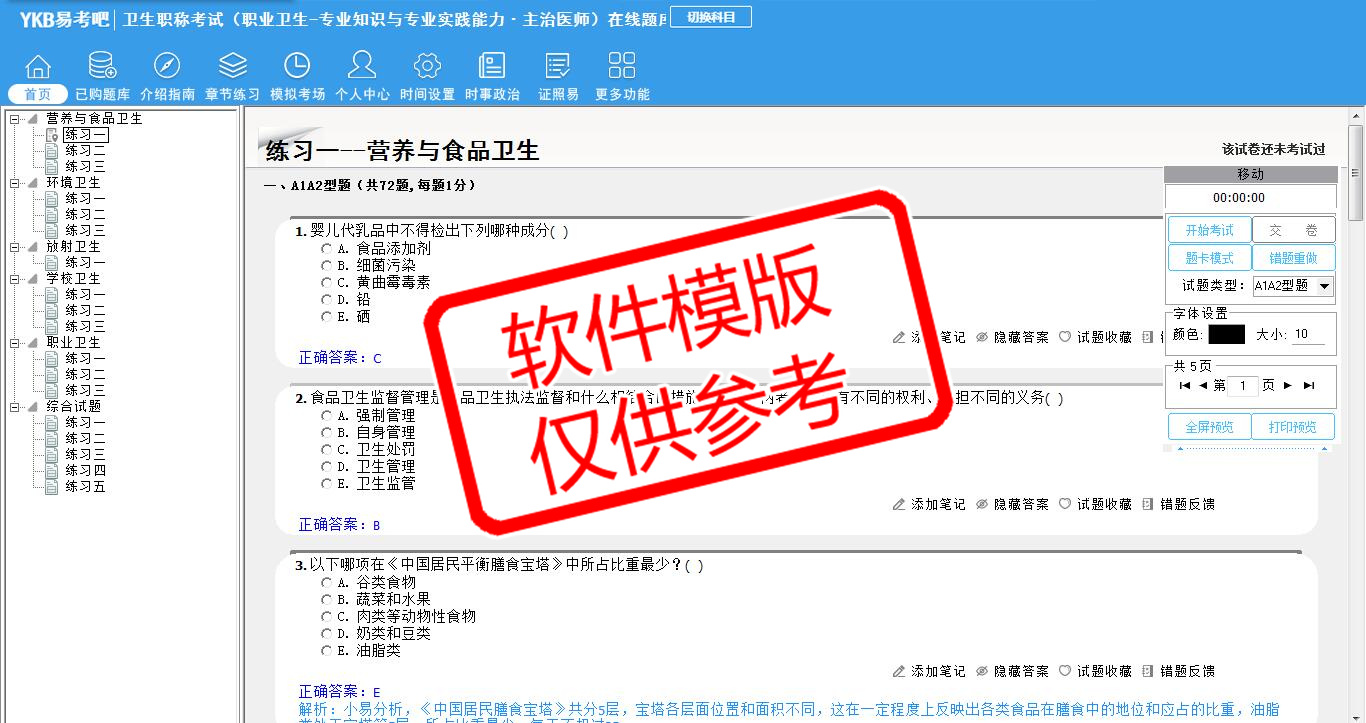The image size is (1366, 723).
Task: Click the 开始考试 button
Action: 1209,230
